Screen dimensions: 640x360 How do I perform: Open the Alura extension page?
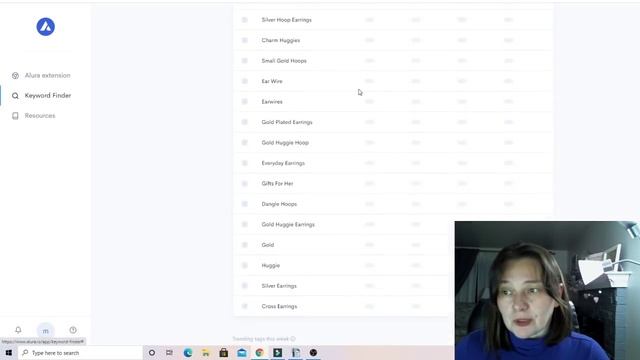(x=47, y=76)
